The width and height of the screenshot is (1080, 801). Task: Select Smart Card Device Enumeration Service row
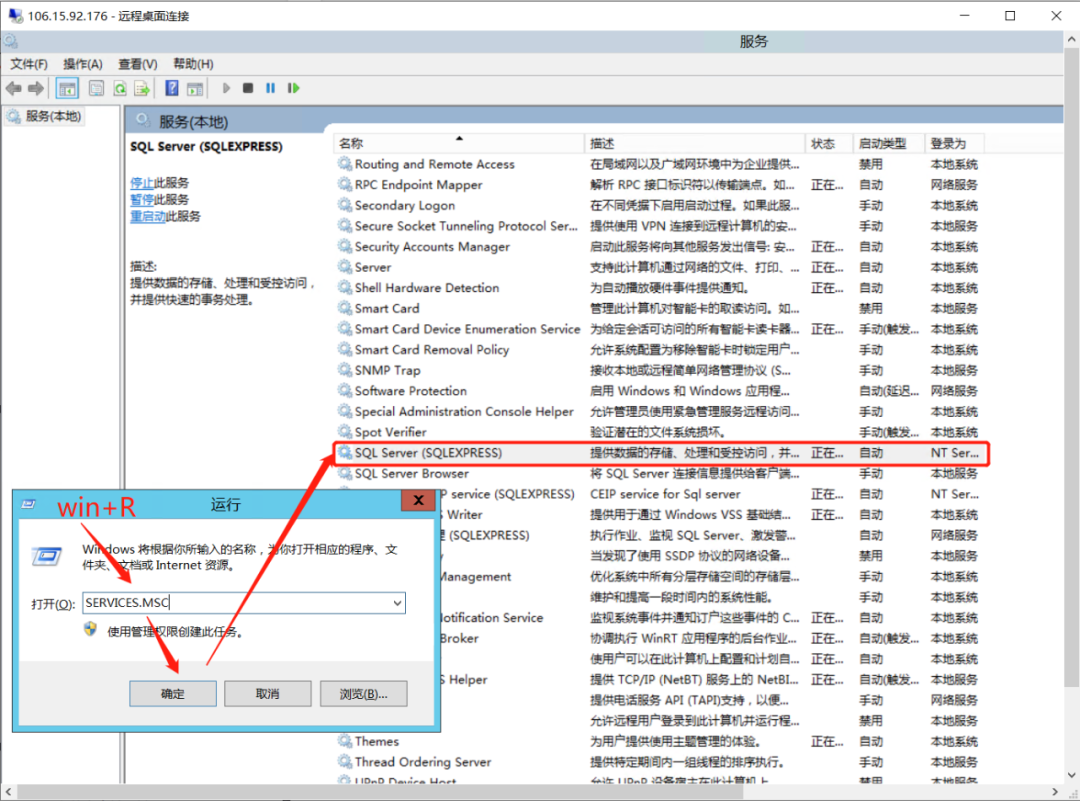point(661,329)
